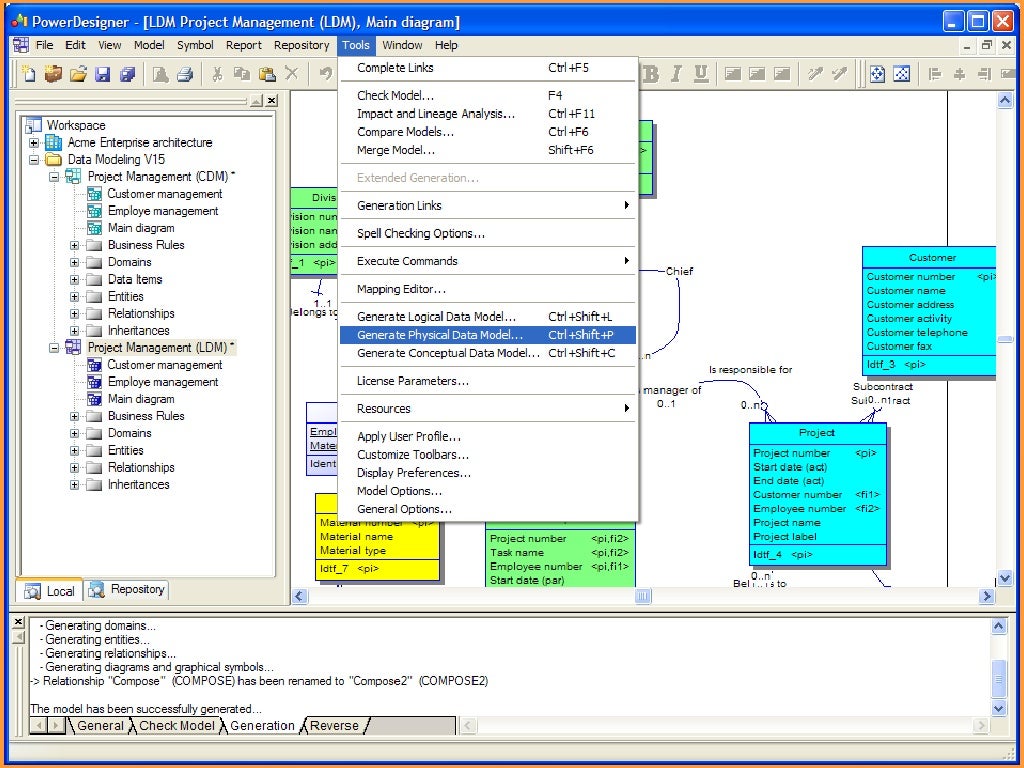Click the Print Preview toolbar icon

(x=160, y=74)
